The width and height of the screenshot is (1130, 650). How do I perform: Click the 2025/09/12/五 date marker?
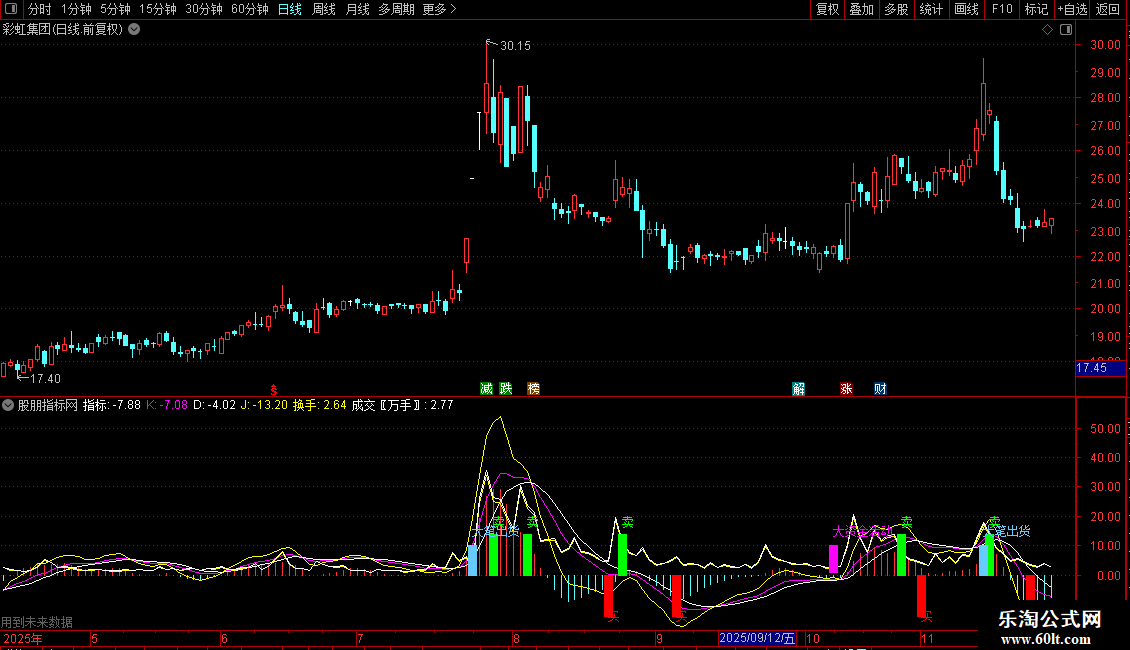[x=757, y=638]
